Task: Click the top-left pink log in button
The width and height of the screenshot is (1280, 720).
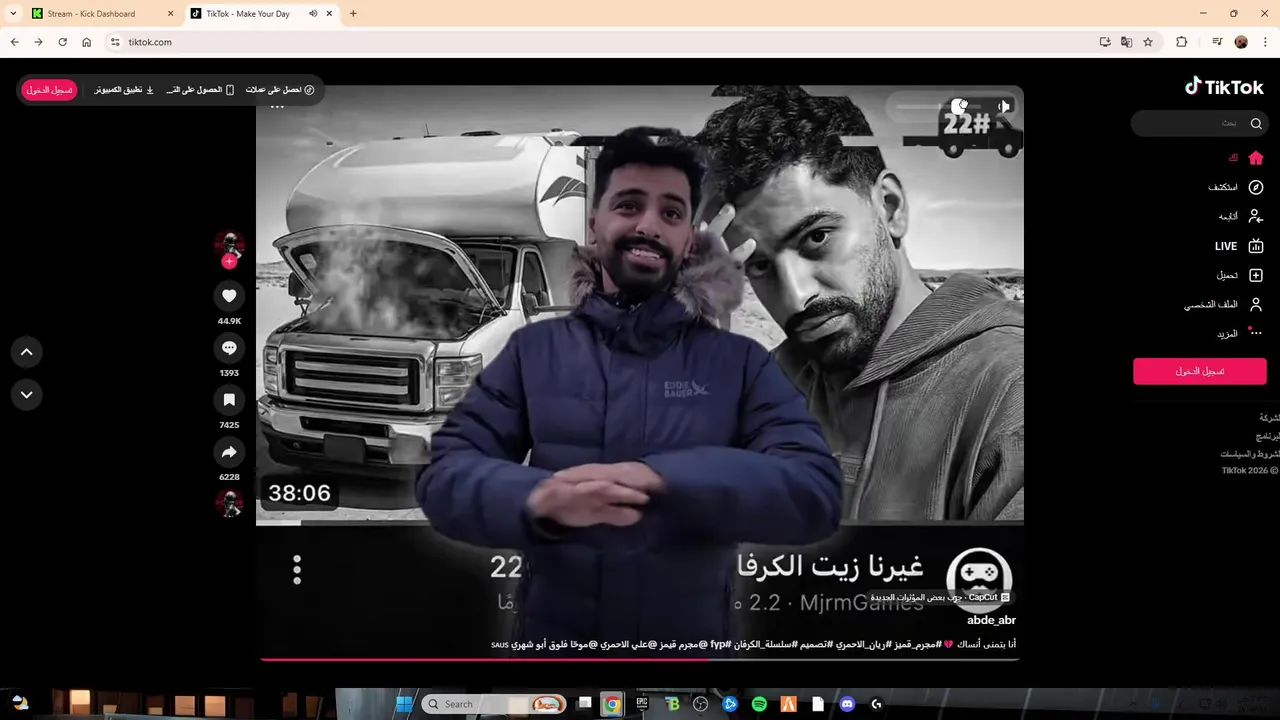Action: tap(50, 90)
